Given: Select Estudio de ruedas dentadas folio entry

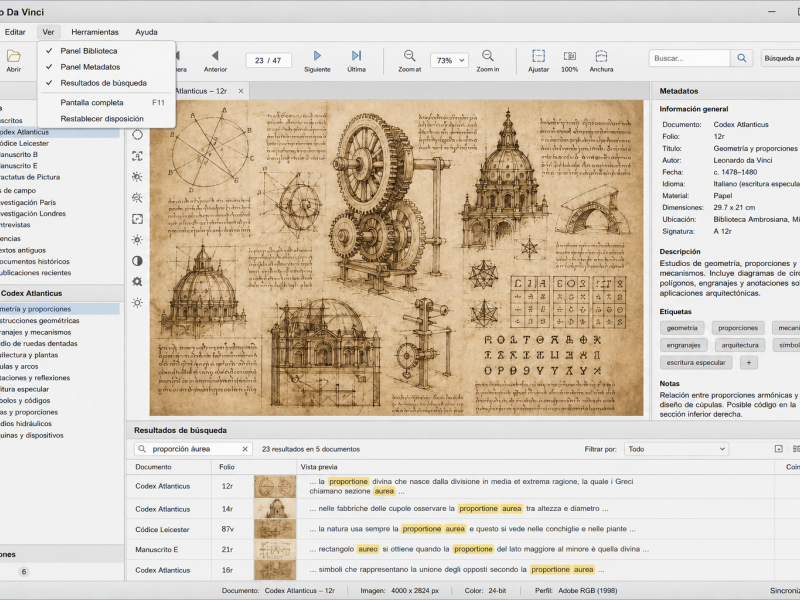Looking at the screenshot, I should (x=39, y=343).
